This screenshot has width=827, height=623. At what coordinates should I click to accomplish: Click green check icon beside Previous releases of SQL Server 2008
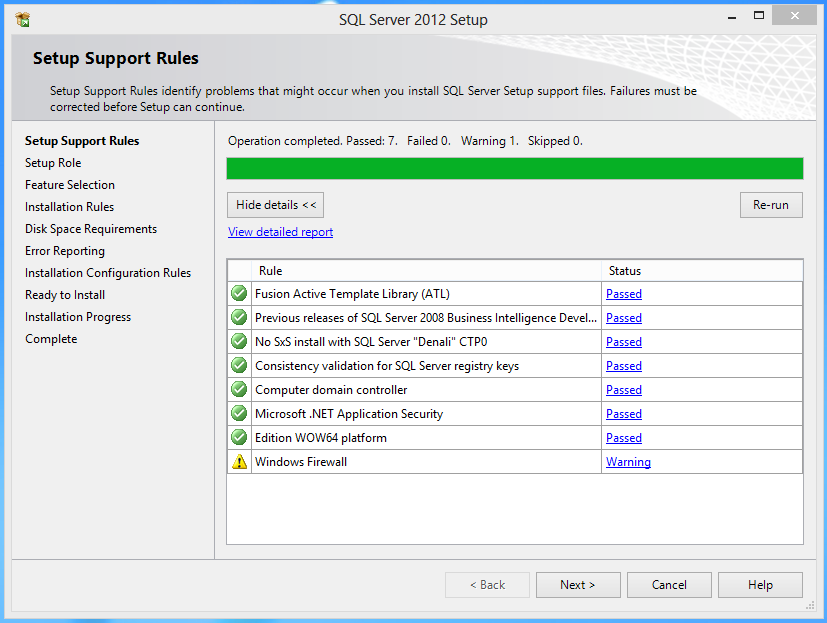[239, 317]
